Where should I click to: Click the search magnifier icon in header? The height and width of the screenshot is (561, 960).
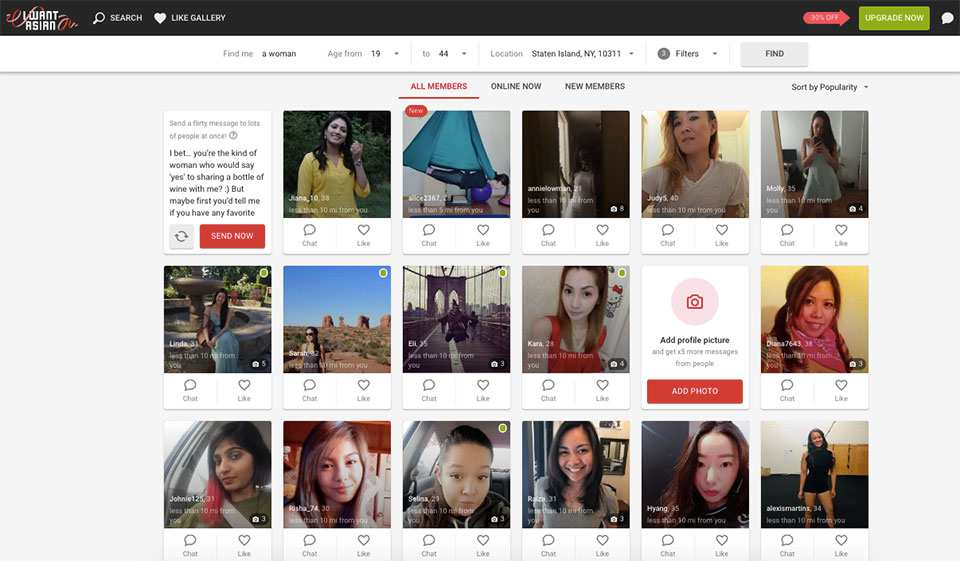click(x=99, y=18)
